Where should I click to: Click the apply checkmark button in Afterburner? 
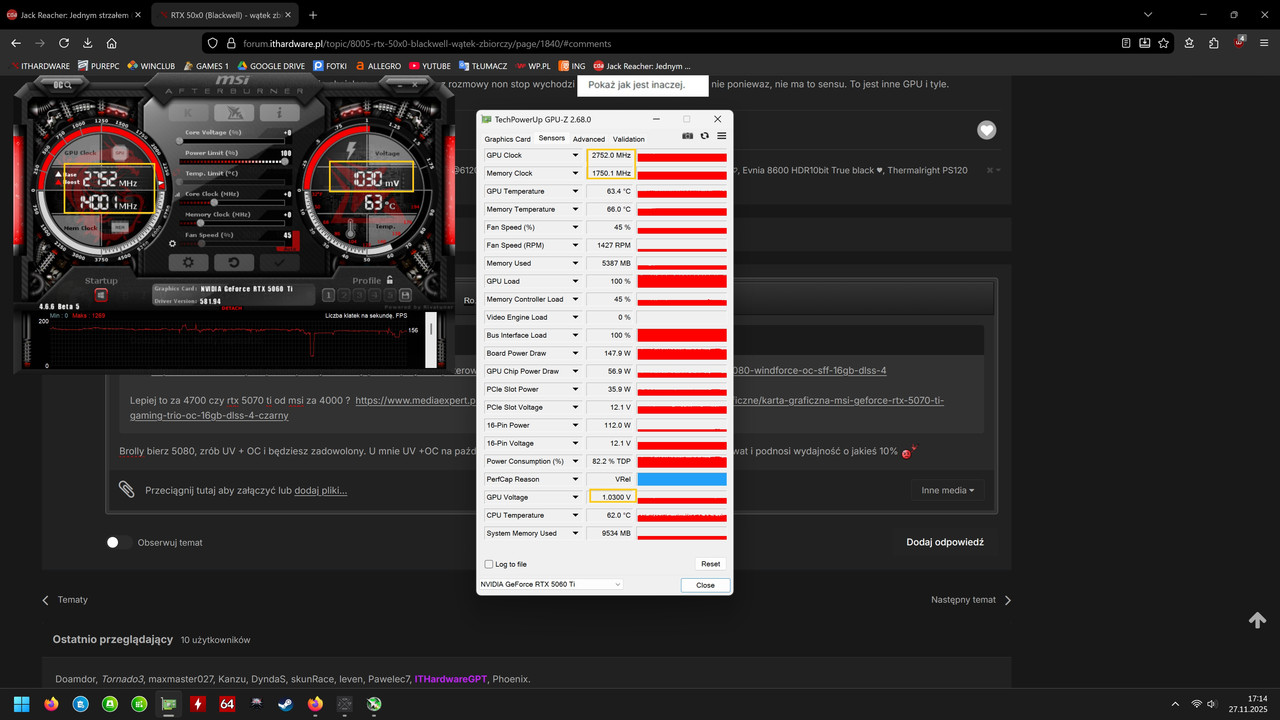pos(279,262)
